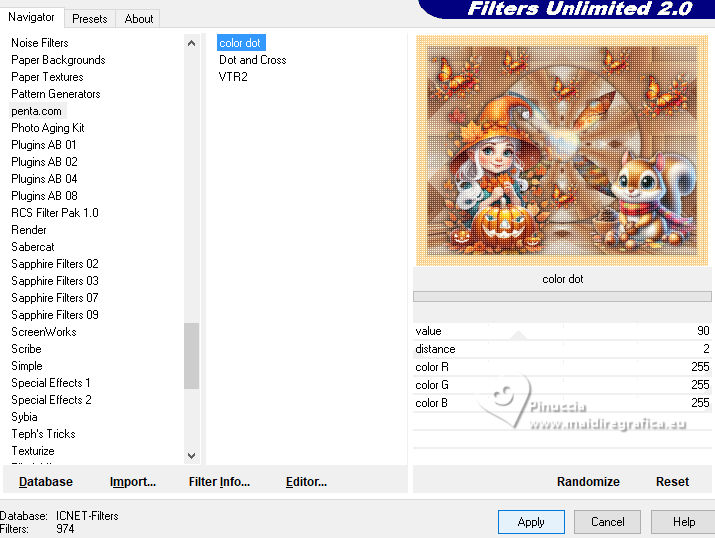The image size is (715, 538).
Task: Click the Import... button
Action: coord(133,482)
